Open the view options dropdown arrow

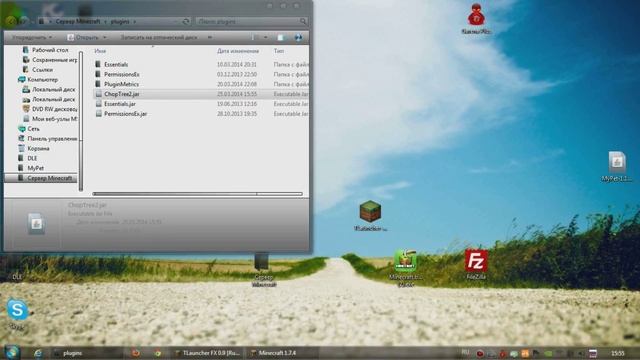pyautogui.click(x=266, y=38)
